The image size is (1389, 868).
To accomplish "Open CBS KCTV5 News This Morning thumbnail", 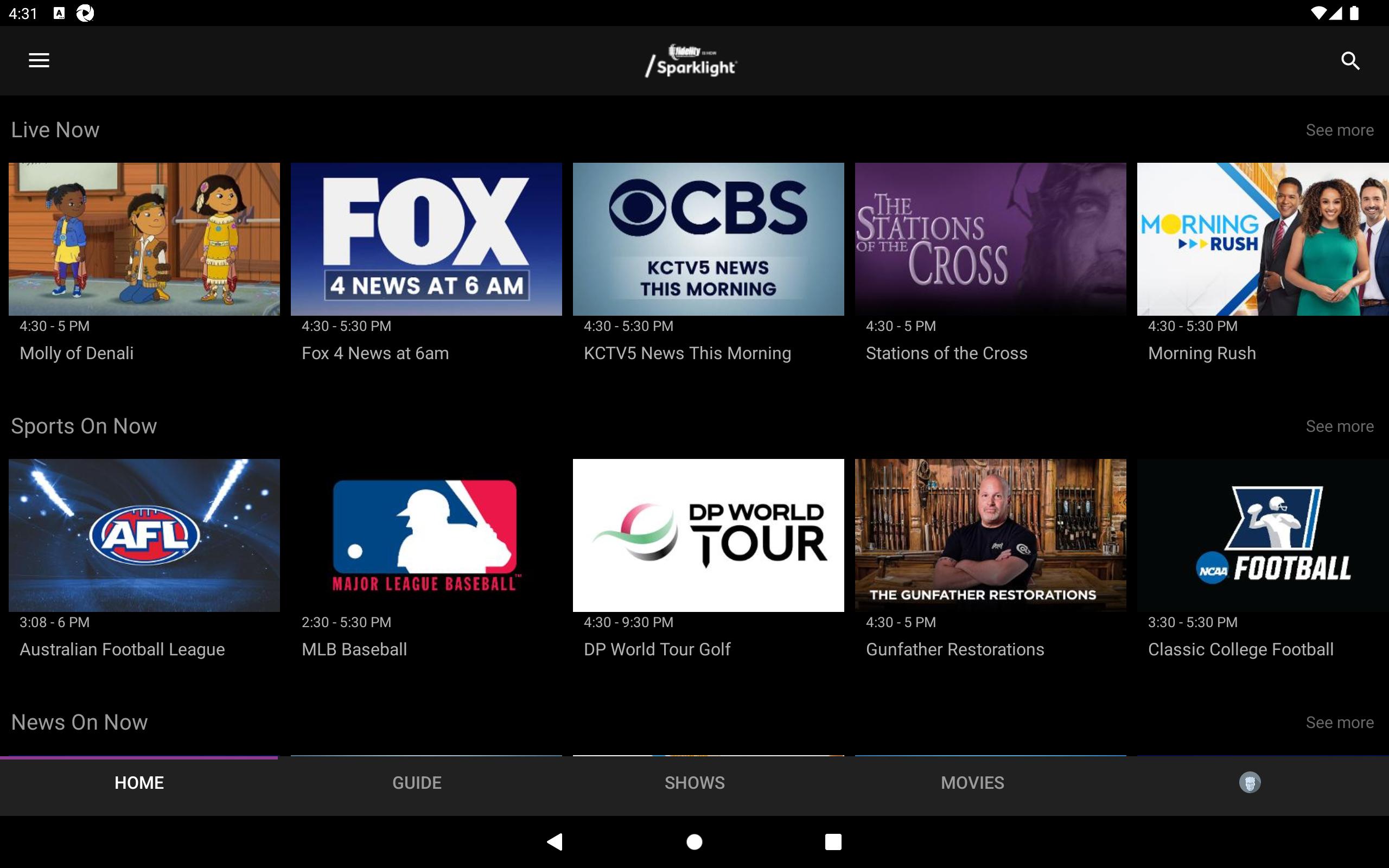I will coord(708,239).
